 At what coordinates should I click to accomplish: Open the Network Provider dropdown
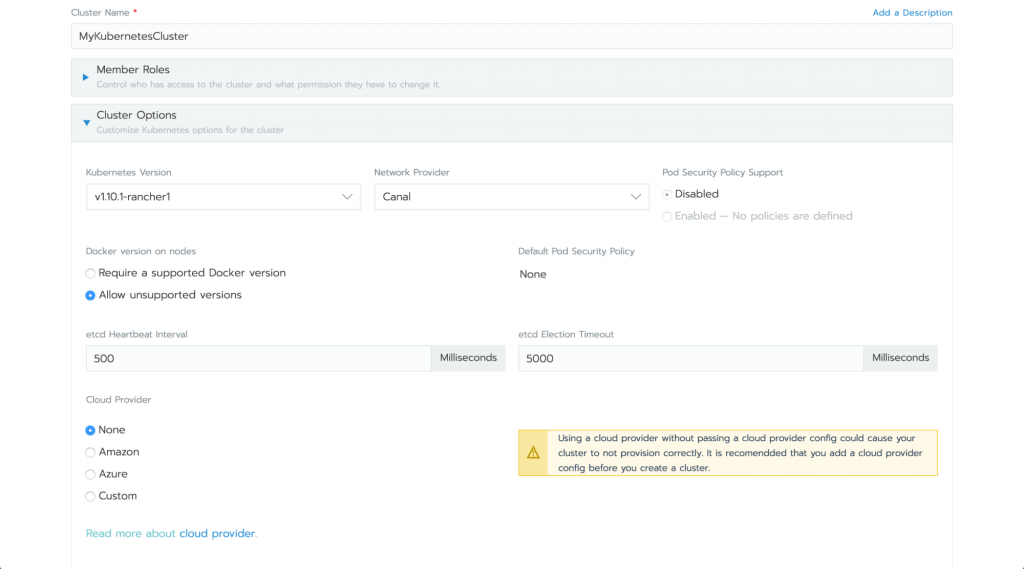(511, 197)
